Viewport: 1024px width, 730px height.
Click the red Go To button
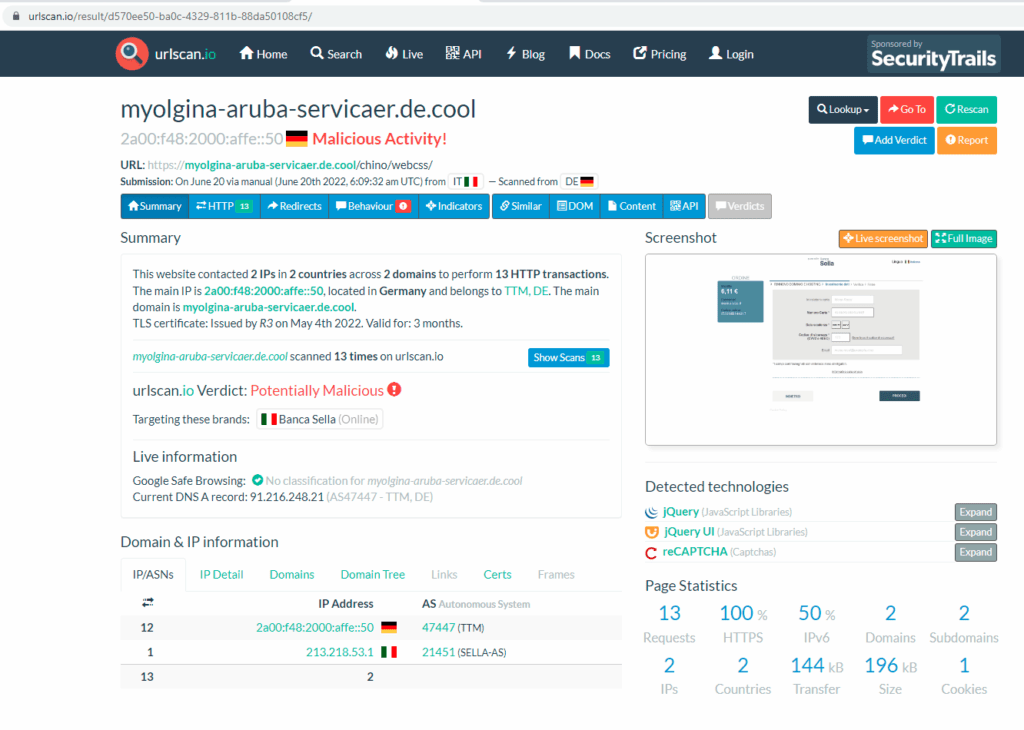[x=906, y=110]
